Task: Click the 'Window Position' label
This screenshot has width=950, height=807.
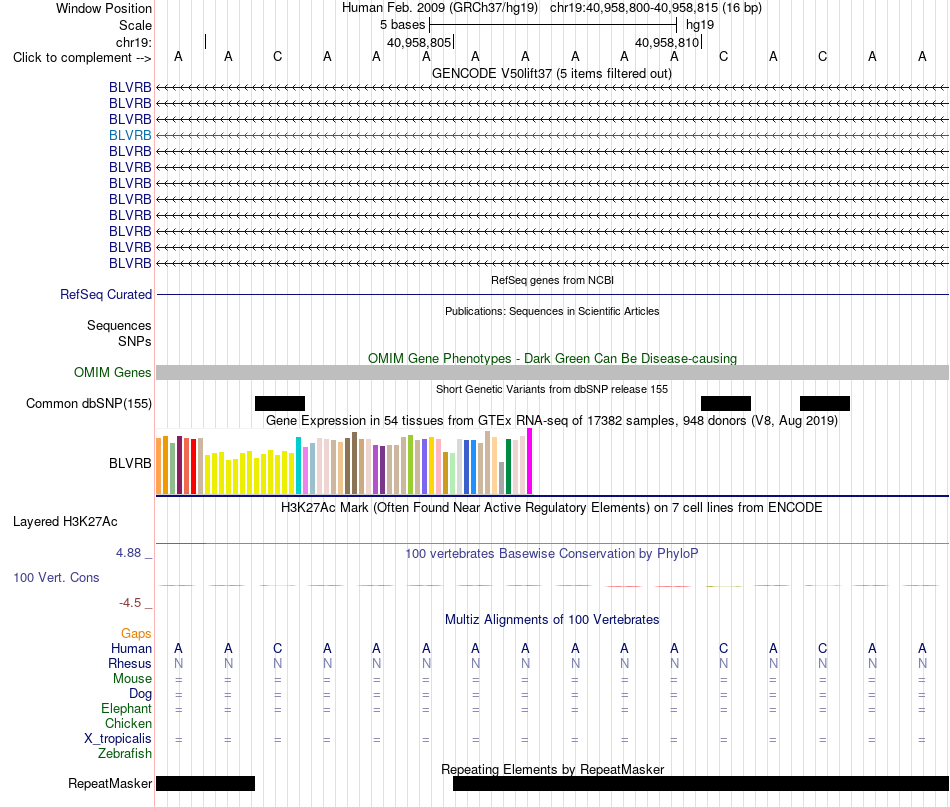Action: click(104, 8)
